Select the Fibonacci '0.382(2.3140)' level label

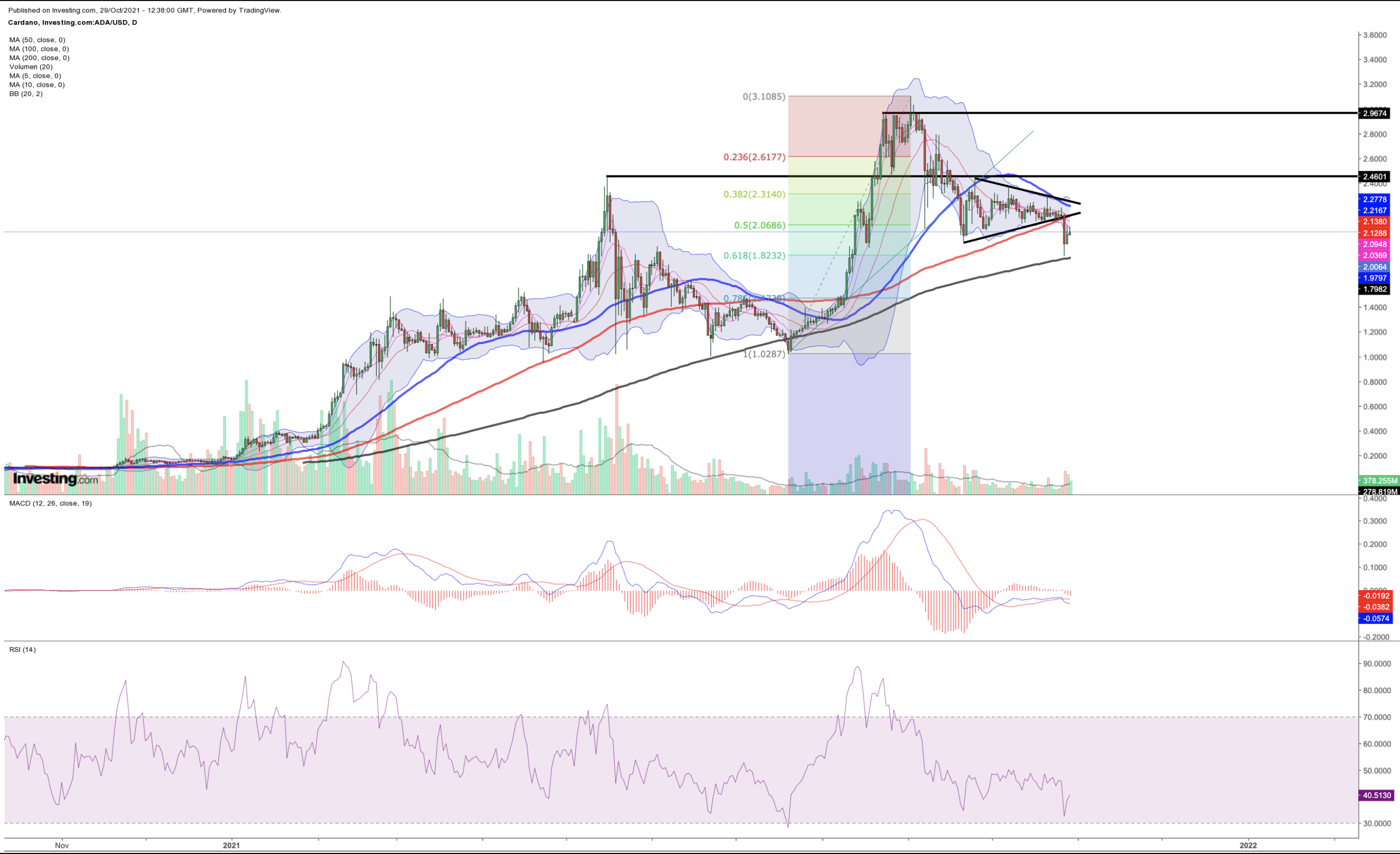tap(755, 194)
